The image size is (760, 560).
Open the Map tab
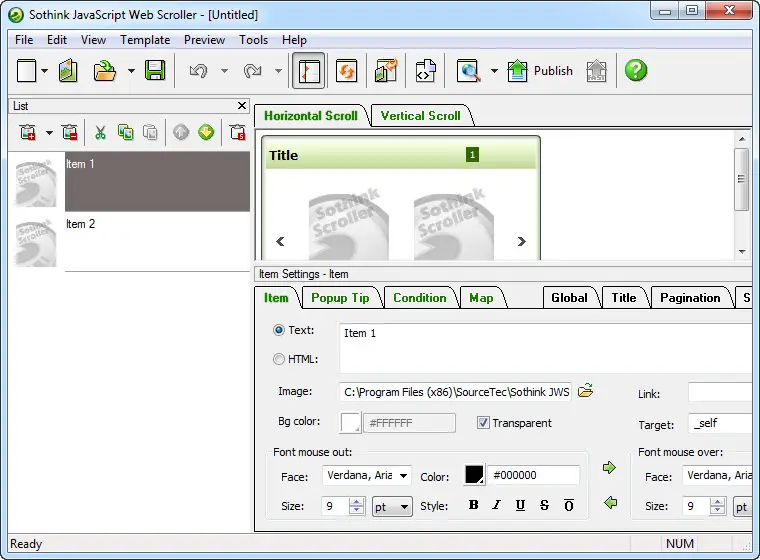pyautogui.click(x=481, y=298)
